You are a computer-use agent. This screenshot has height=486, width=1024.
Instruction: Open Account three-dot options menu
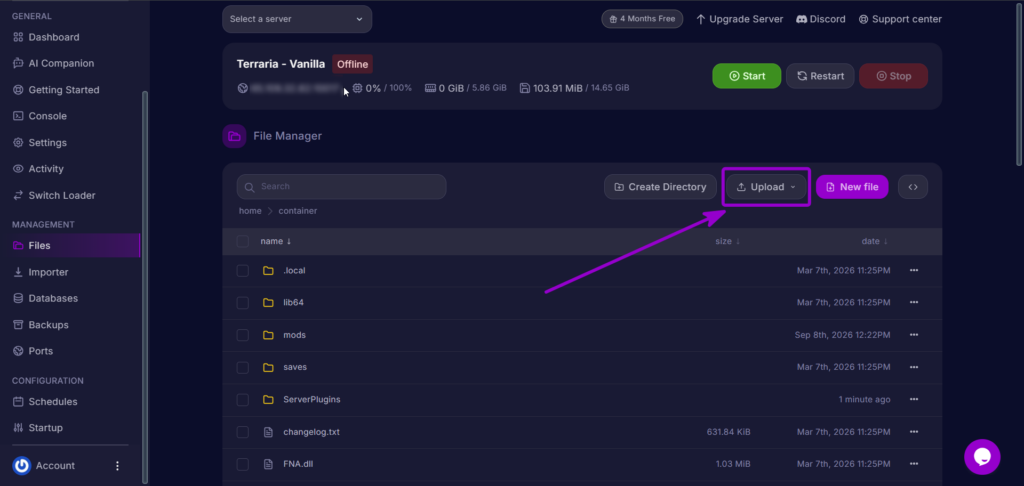coord(118,466)
